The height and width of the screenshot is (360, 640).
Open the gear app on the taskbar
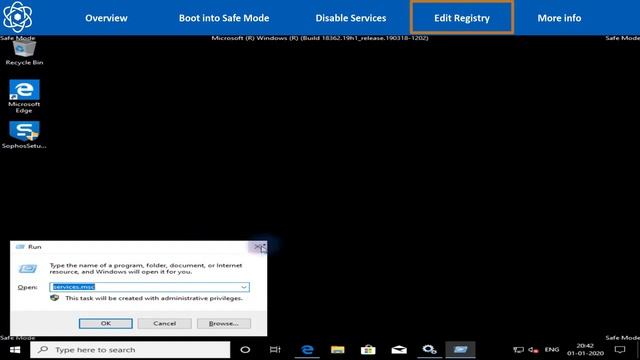tap(429, 350)
